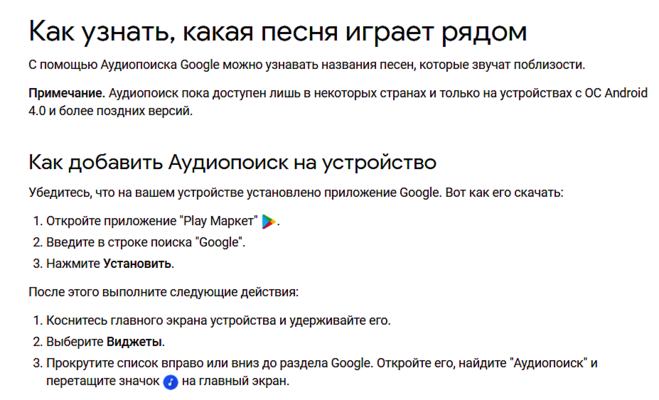Viewport: 659px width, 400px height.
Task: Click the bold "Примечание." label
Action: 66,92
